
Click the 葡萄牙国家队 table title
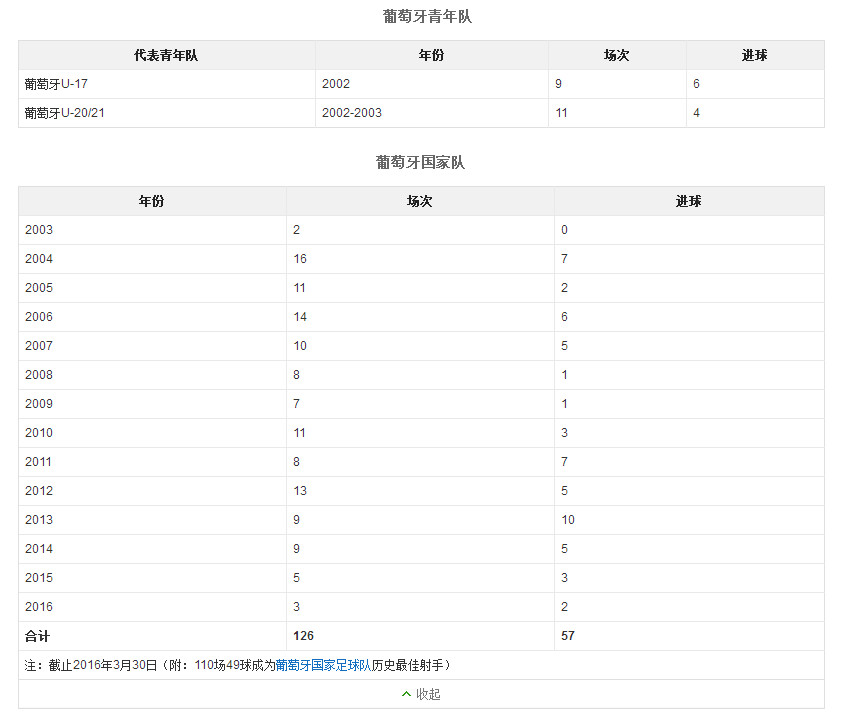tap(421, 162)
